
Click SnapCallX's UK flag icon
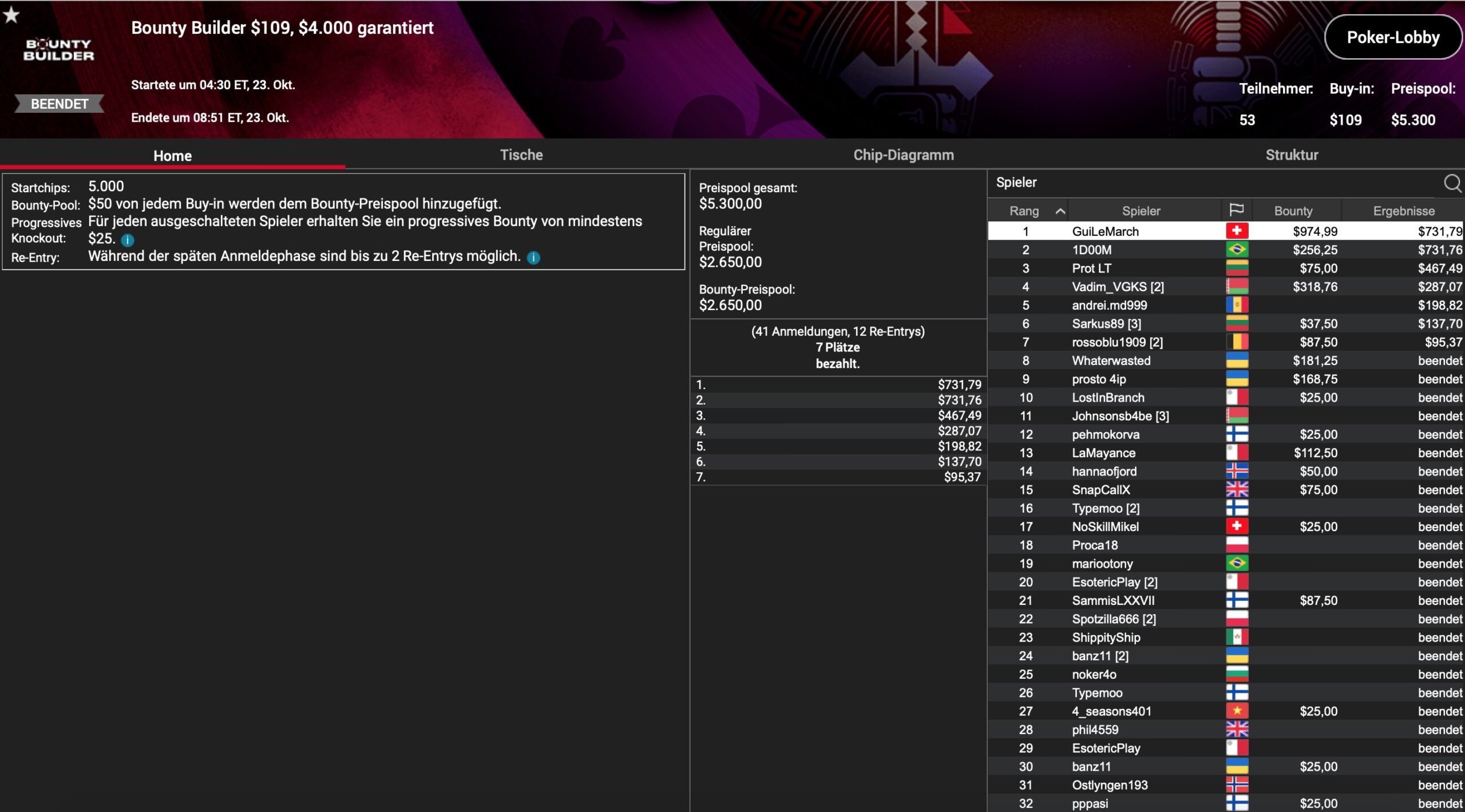click(x=1236, y=490)
